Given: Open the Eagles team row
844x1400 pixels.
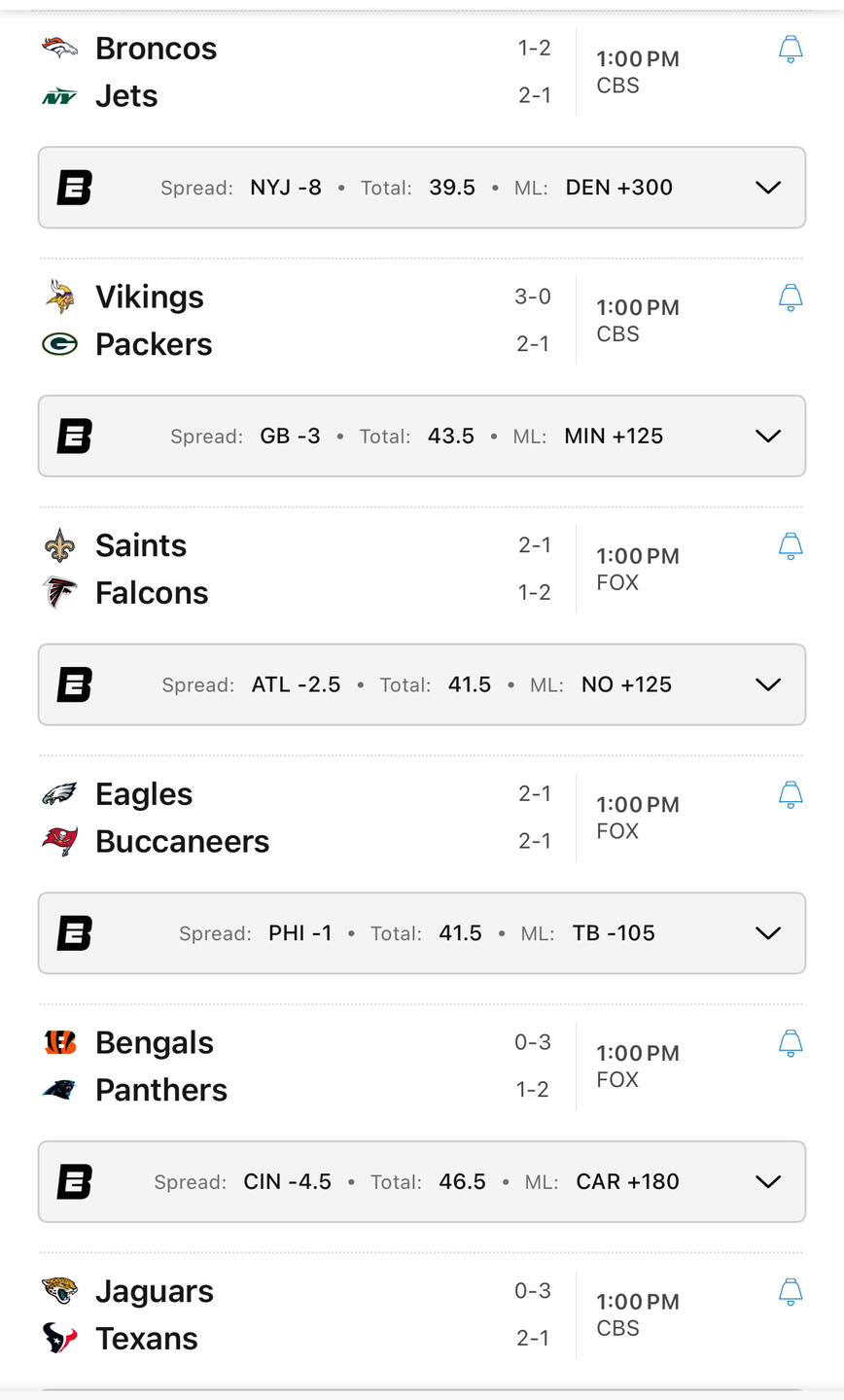Looking at the screenshot, I should [x=298, y=794].
